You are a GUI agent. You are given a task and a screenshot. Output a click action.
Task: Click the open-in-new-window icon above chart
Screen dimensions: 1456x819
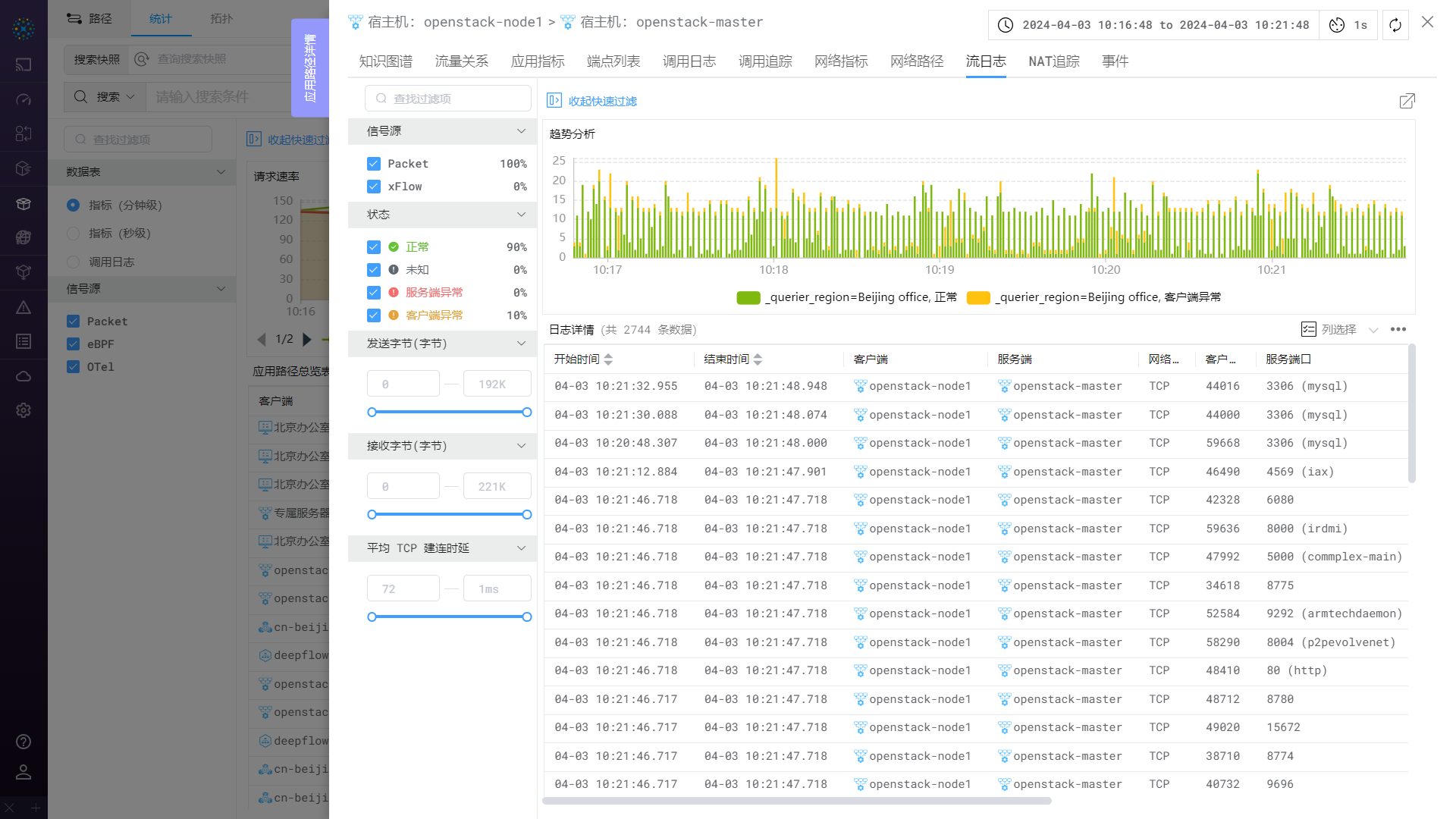click(1407, 101)
